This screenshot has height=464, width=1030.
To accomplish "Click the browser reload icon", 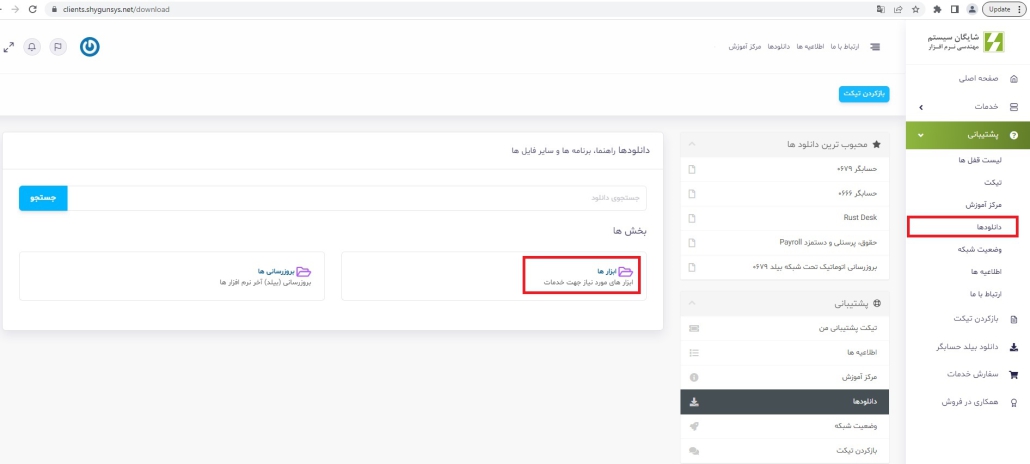I will (33, 8).
